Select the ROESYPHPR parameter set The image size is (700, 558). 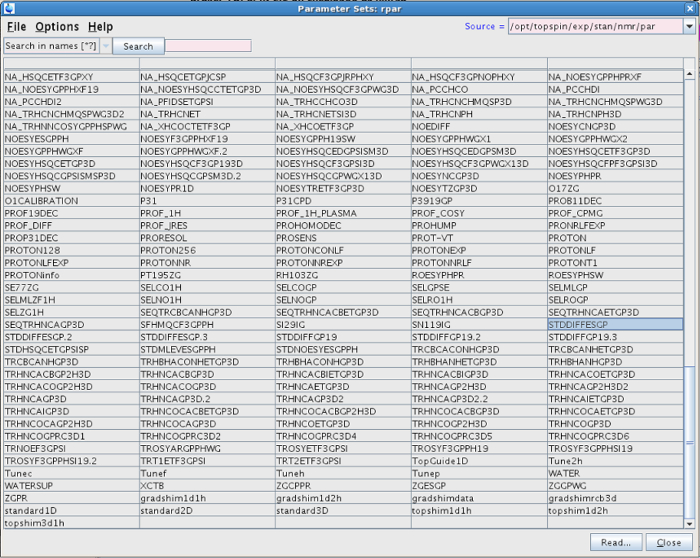[479, 275]
